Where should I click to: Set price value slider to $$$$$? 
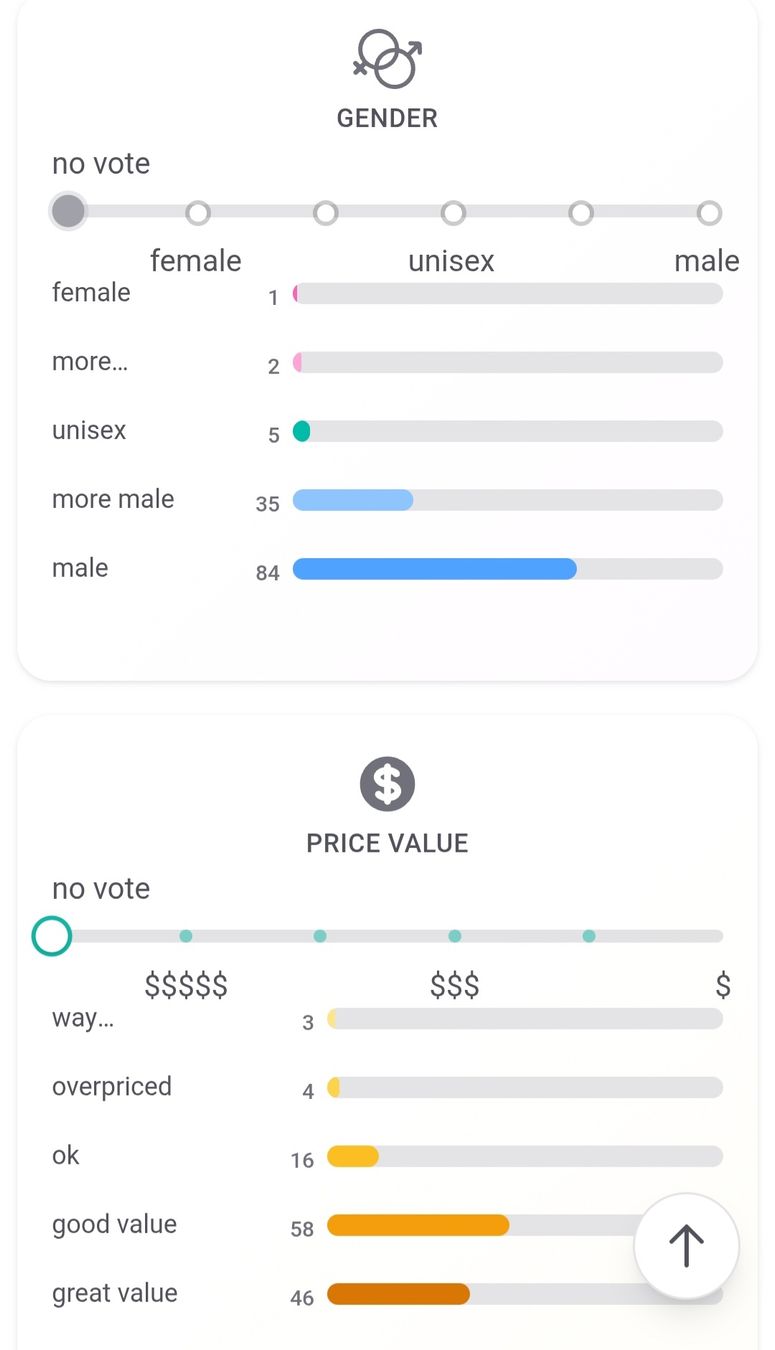click(186, 936)
